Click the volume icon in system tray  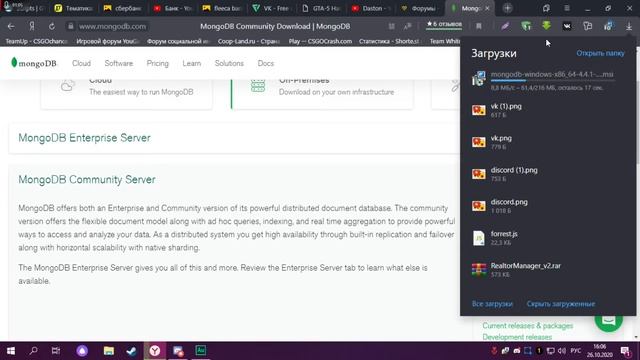(562, 351)
